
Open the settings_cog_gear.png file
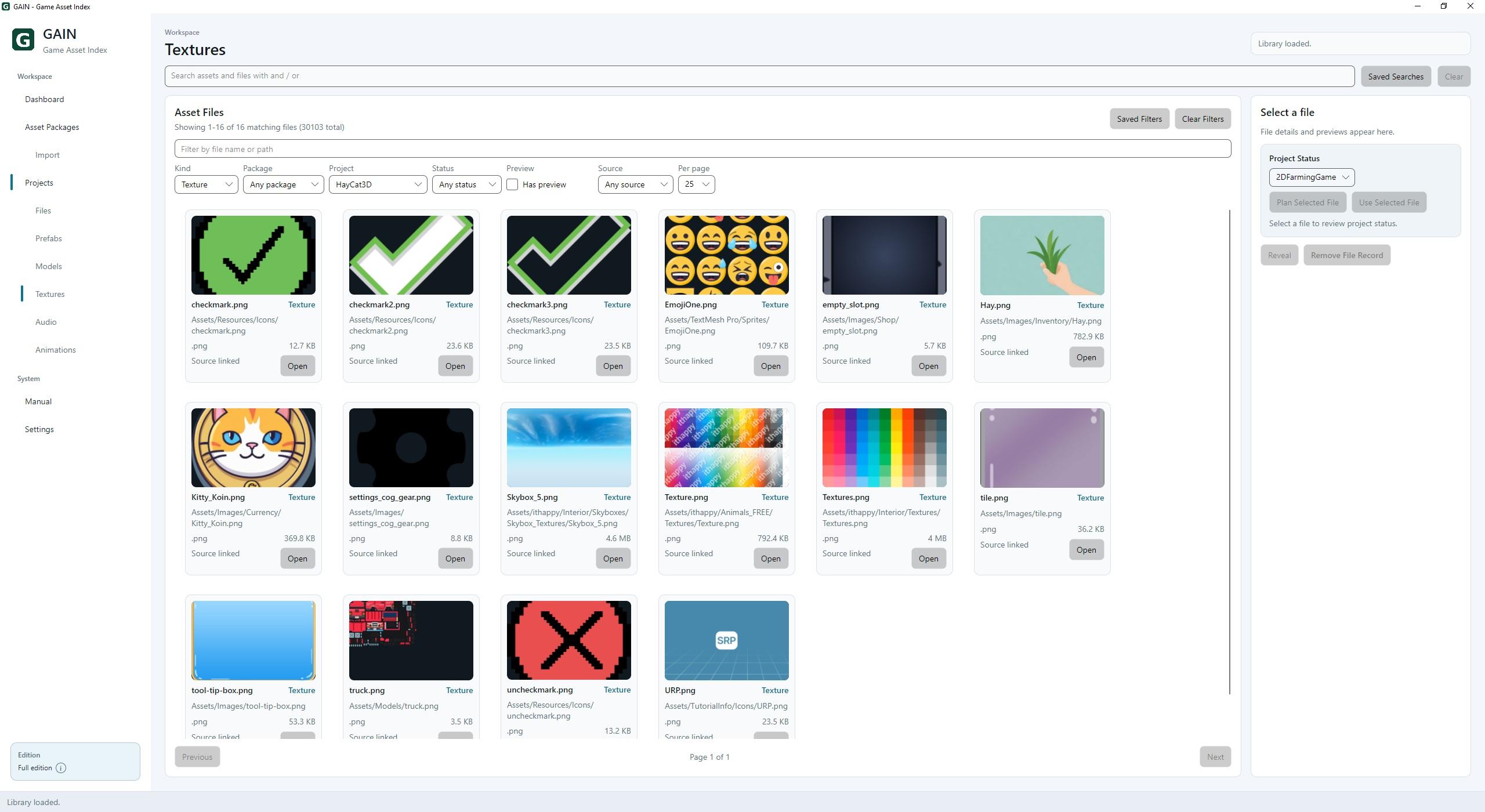coord(455,559)
